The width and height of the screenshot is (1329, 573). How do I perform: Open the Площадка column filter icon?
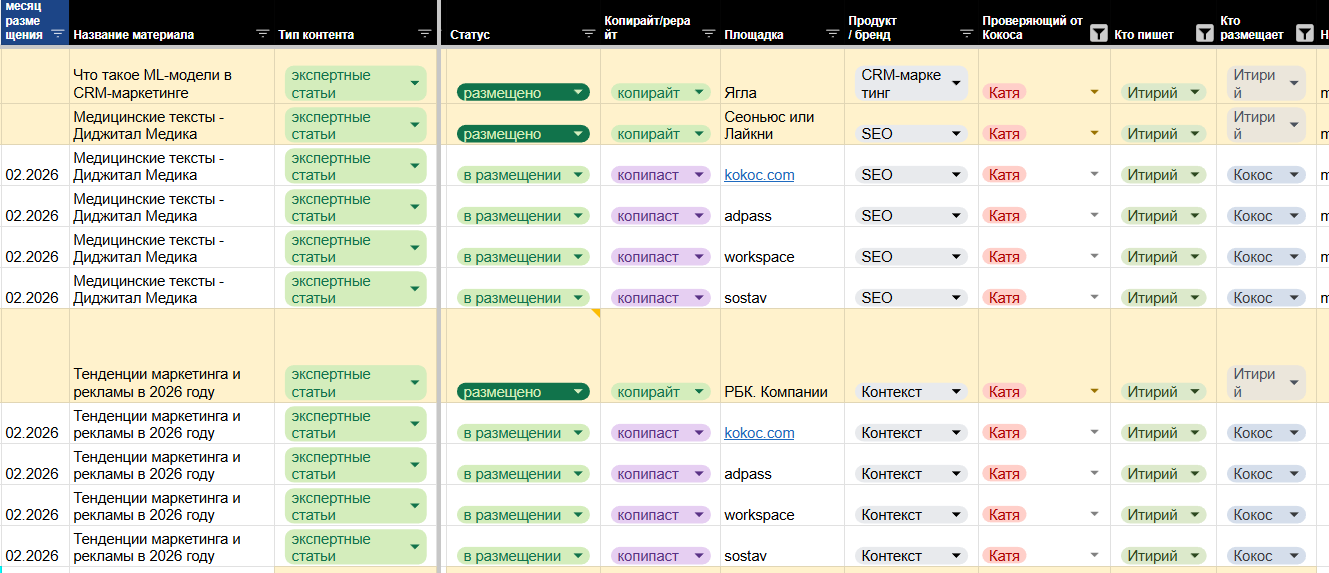pos(833,34)
